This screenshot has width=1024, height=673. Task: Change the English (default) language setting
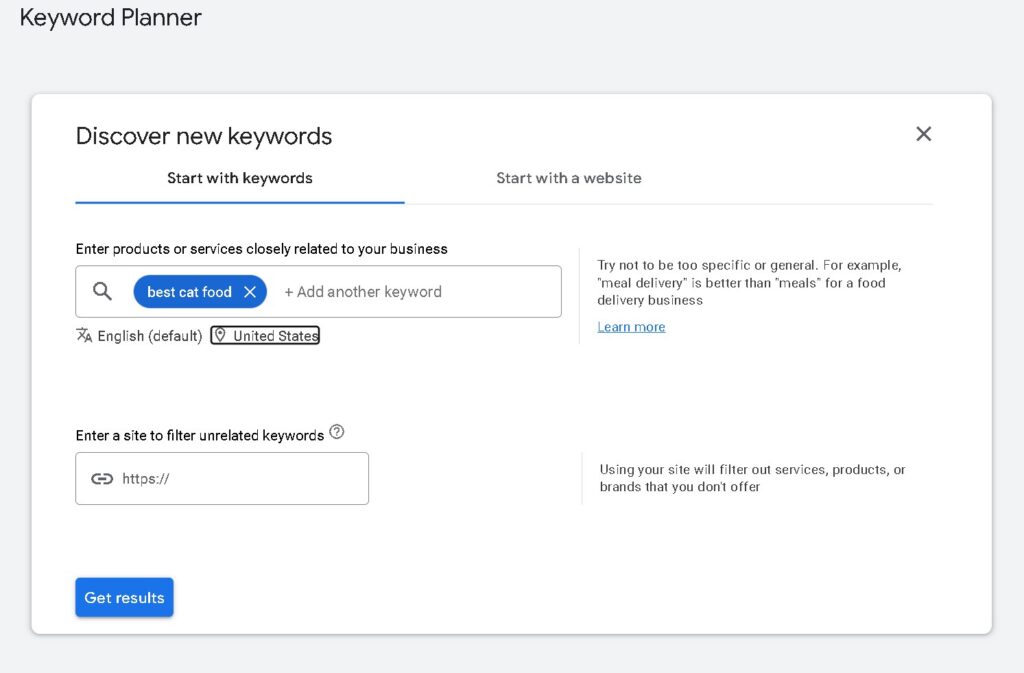[x=140, y=336]
